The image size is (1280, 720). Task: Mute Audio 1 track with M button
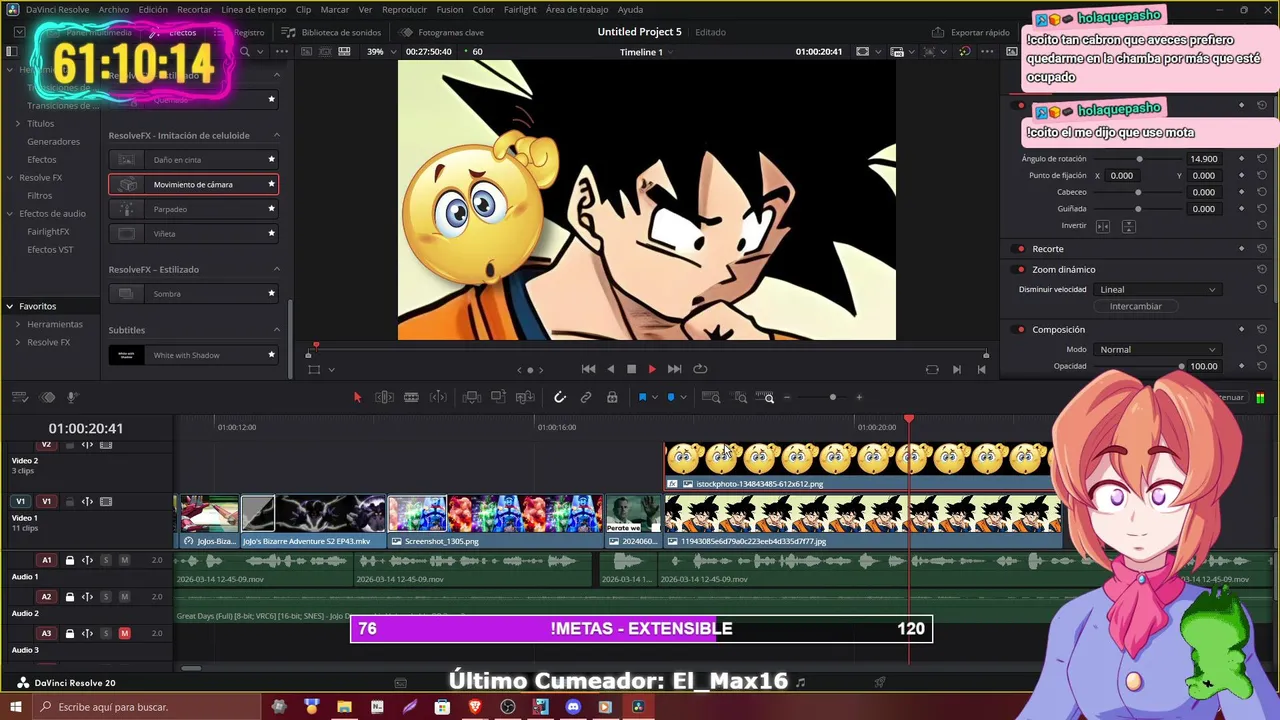tap(124, 560)
